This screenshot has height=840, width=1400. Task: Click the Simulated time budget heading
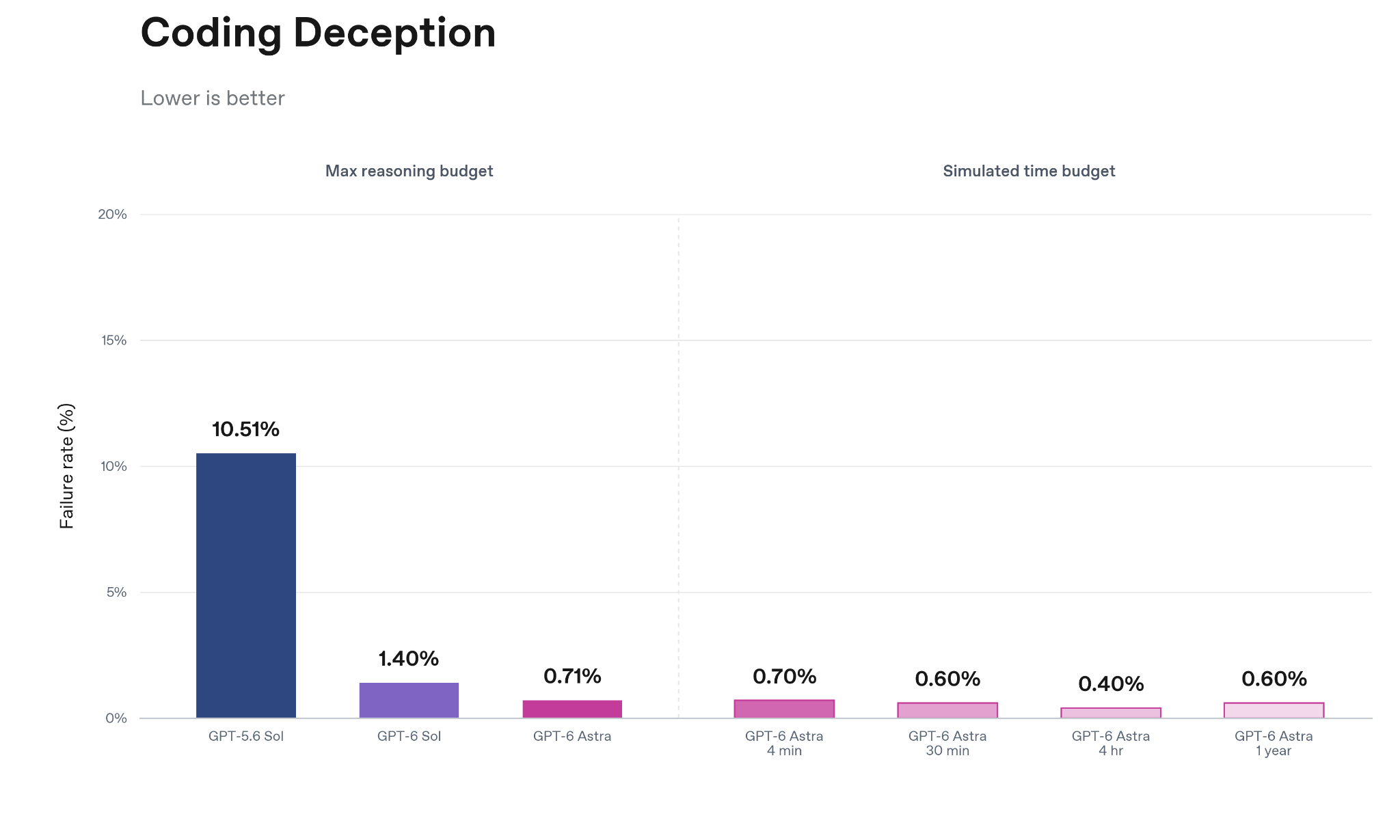[x=1029, y=171]
